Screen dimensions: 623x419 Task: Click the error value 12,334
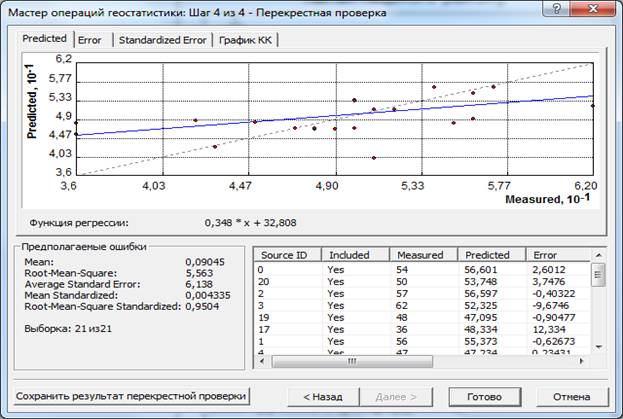[548, 329]
